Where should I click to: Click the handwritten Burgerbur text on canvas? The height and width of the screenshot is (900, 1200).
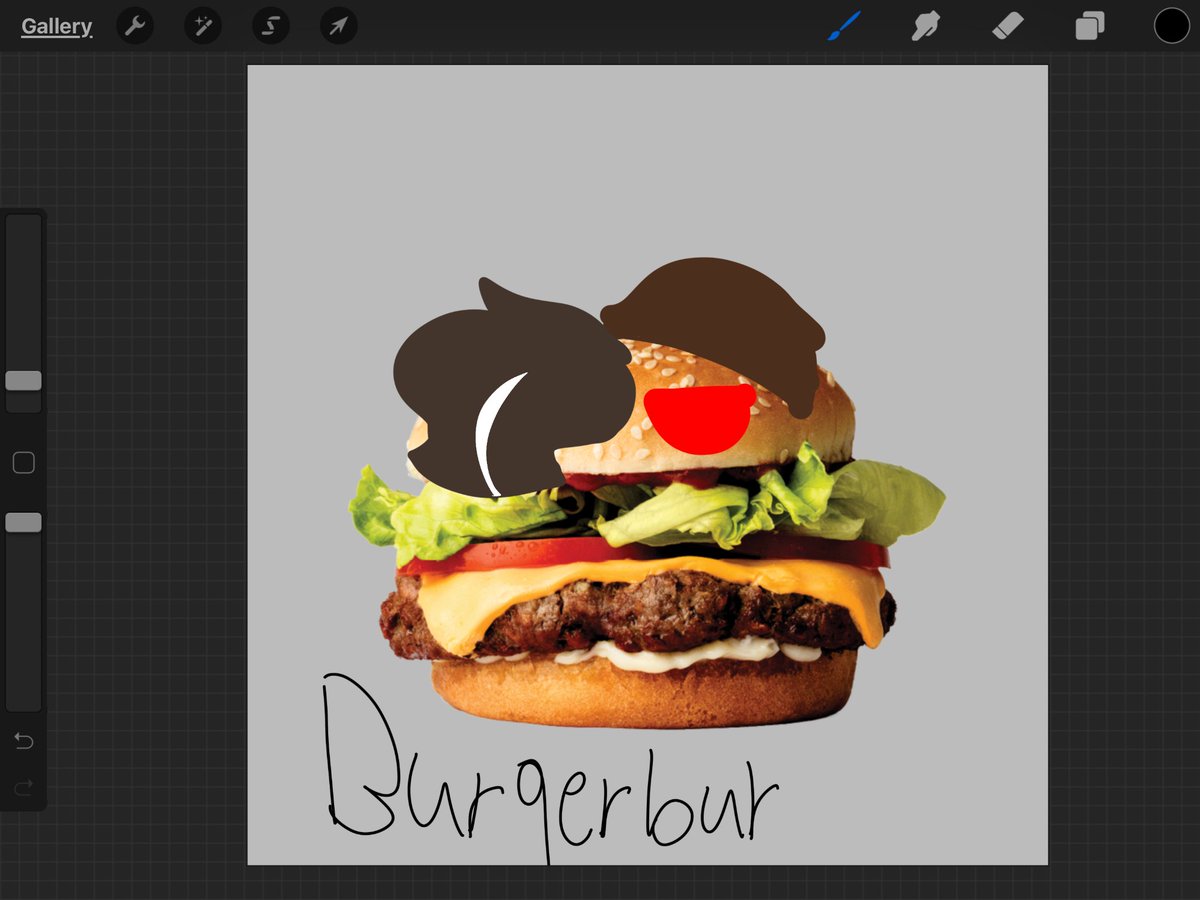[550, 770]
